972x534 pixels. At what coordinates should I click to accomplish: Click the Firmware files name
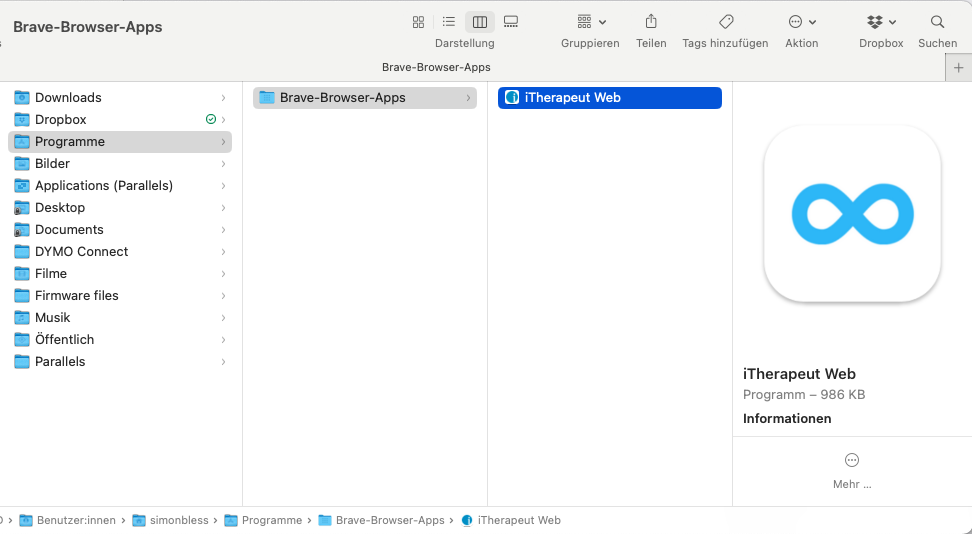(x=77, y=296)
